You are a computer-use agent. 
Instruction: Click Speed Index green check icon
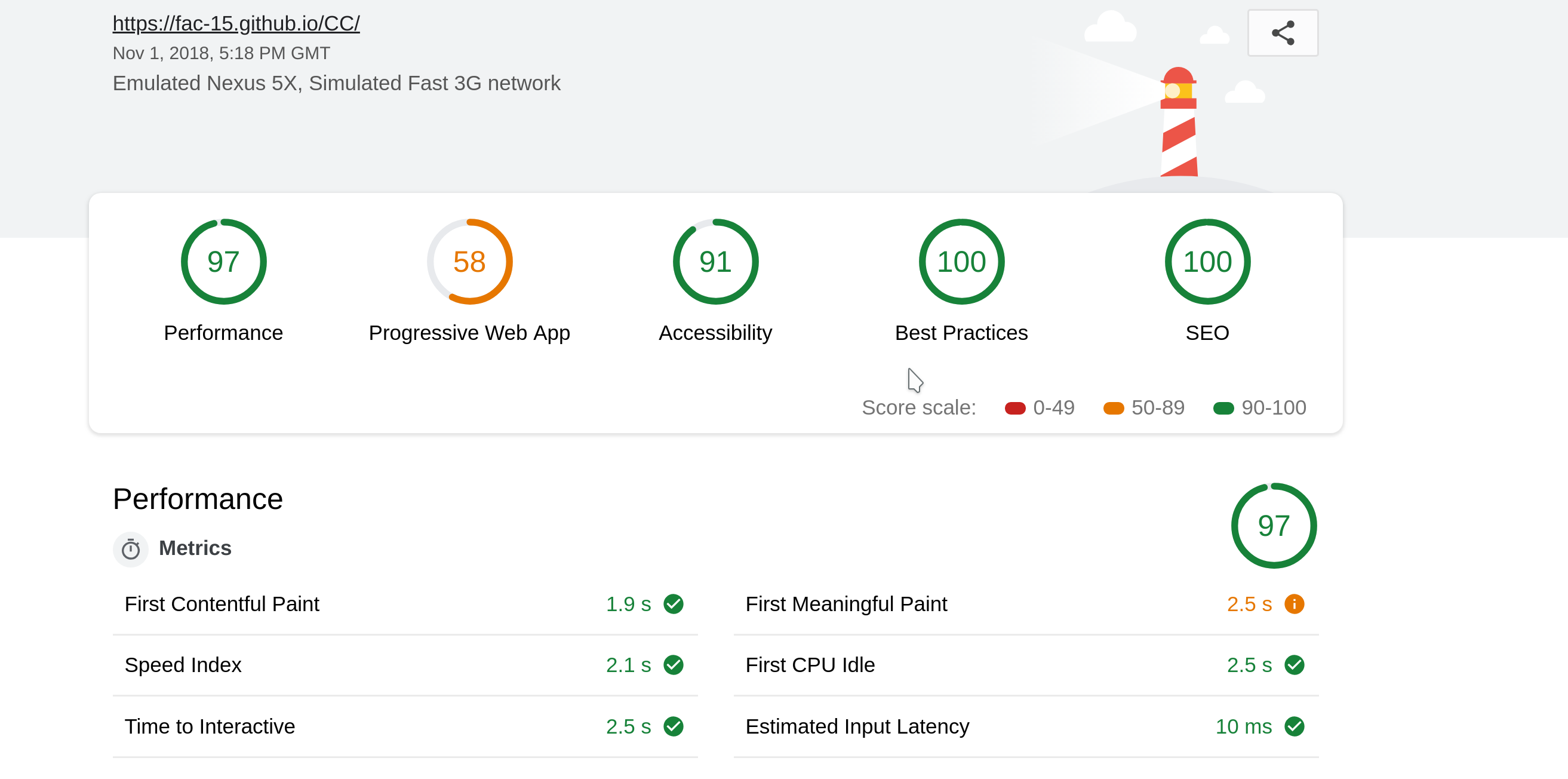point(673,665)
